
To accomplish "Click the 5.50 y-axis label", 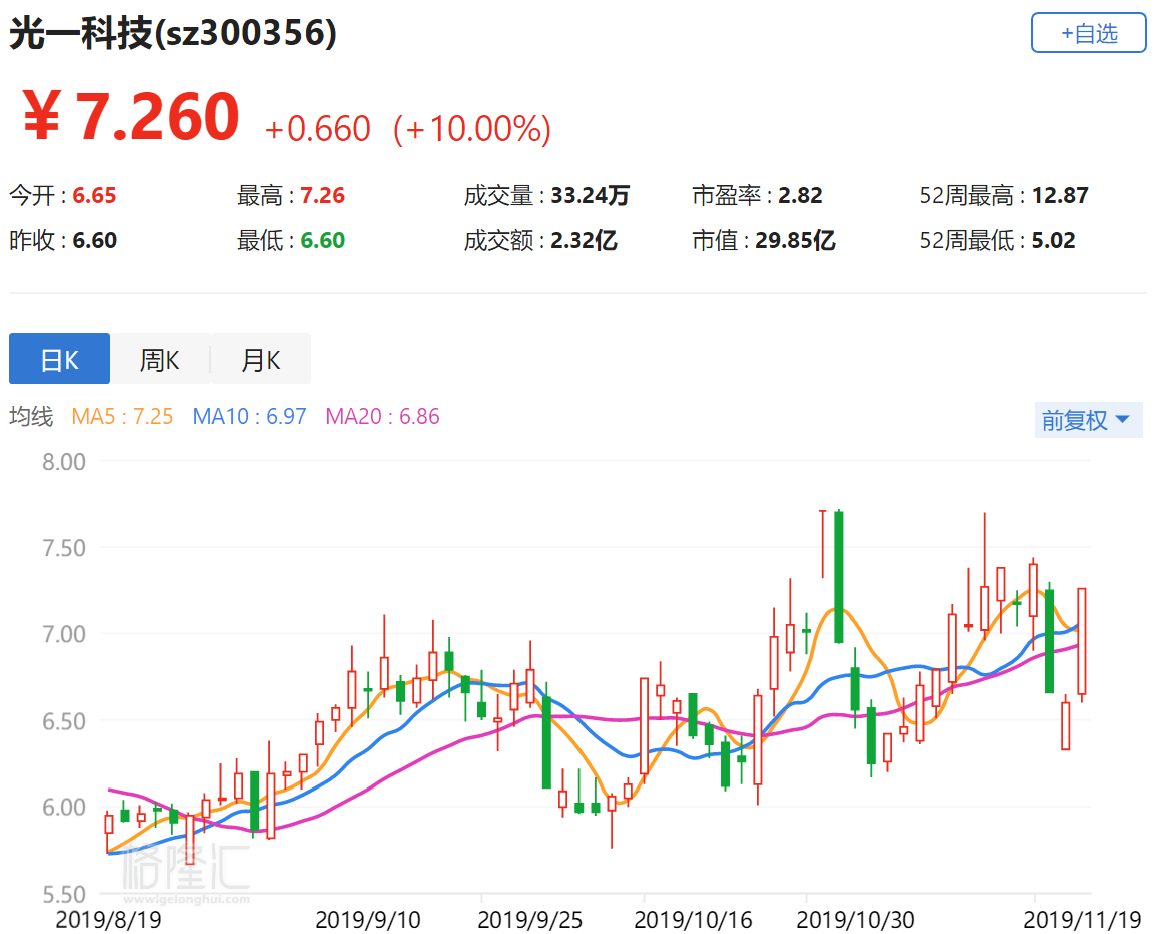I will pyautogui.click(x=64, y=895).
